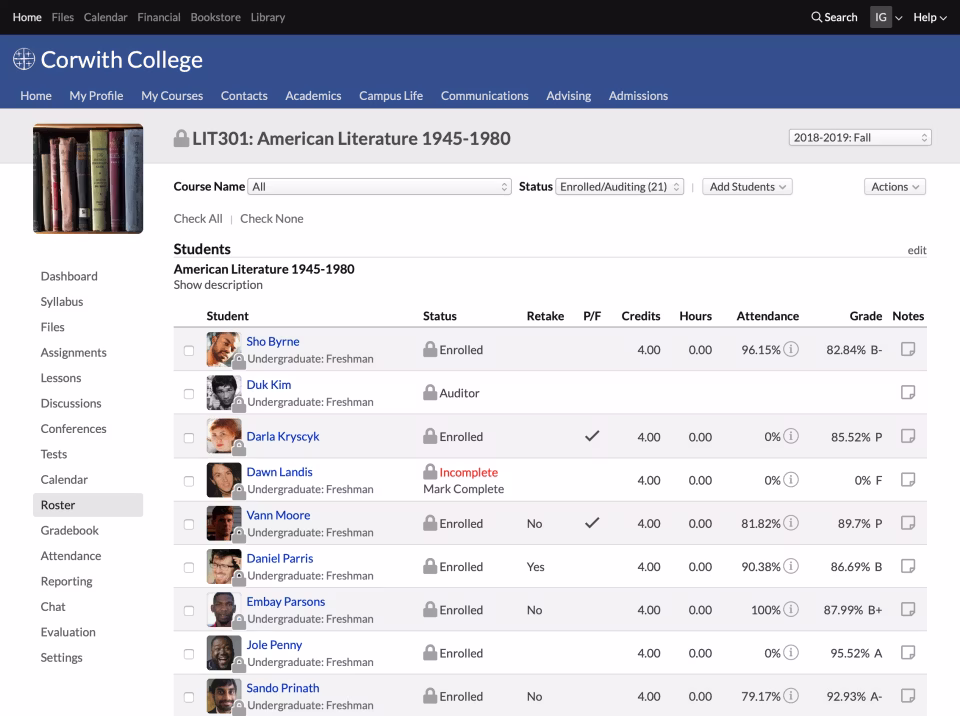Click attendance info icon for Embay Parsons
This screenshot has height=716, width=960.
click(791, 610)
